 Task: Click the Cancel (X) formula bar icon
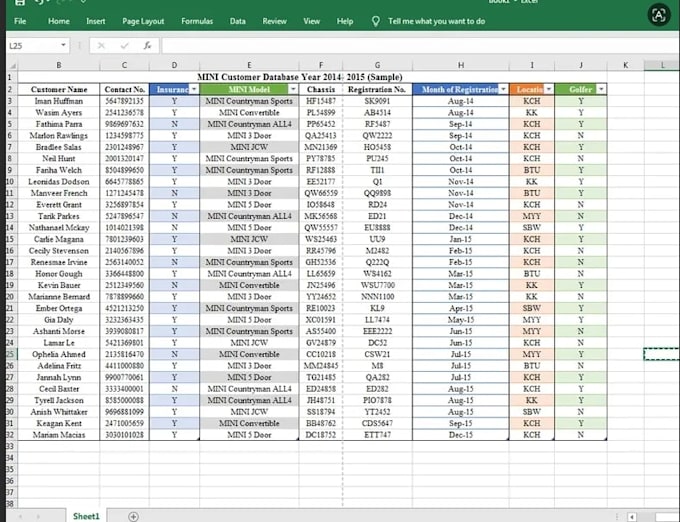pos(101,46)
